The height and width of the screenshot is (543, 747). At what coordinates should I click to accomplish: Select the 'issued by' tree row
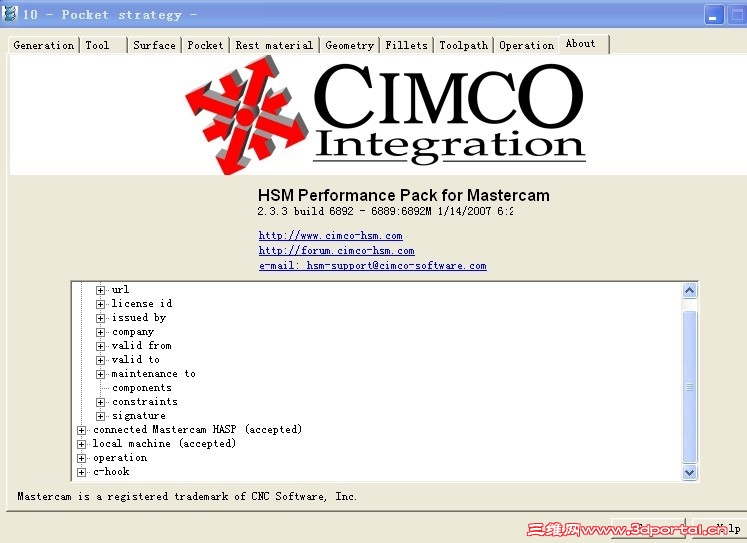(139, 318)
